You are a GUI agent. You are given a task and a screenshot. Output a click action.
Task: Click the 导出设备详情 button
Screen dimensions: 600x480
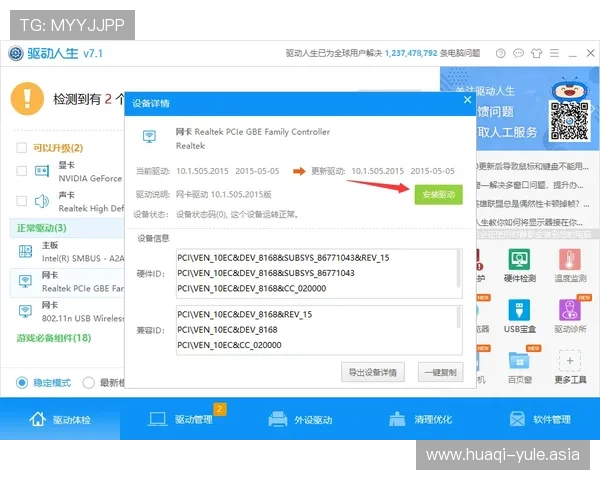click(373, 372)
